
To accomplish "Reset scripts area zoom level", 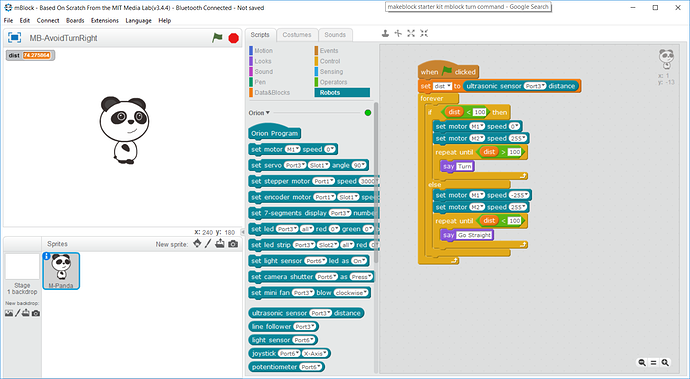I will pos(653,363).
